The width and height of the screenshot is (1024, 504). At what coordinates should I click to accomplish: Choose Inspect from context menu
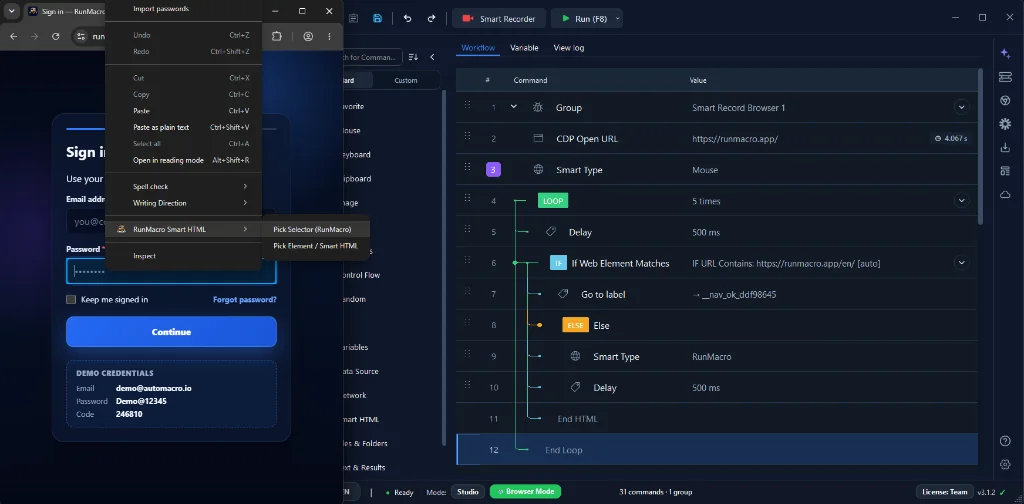click(184, 256)
